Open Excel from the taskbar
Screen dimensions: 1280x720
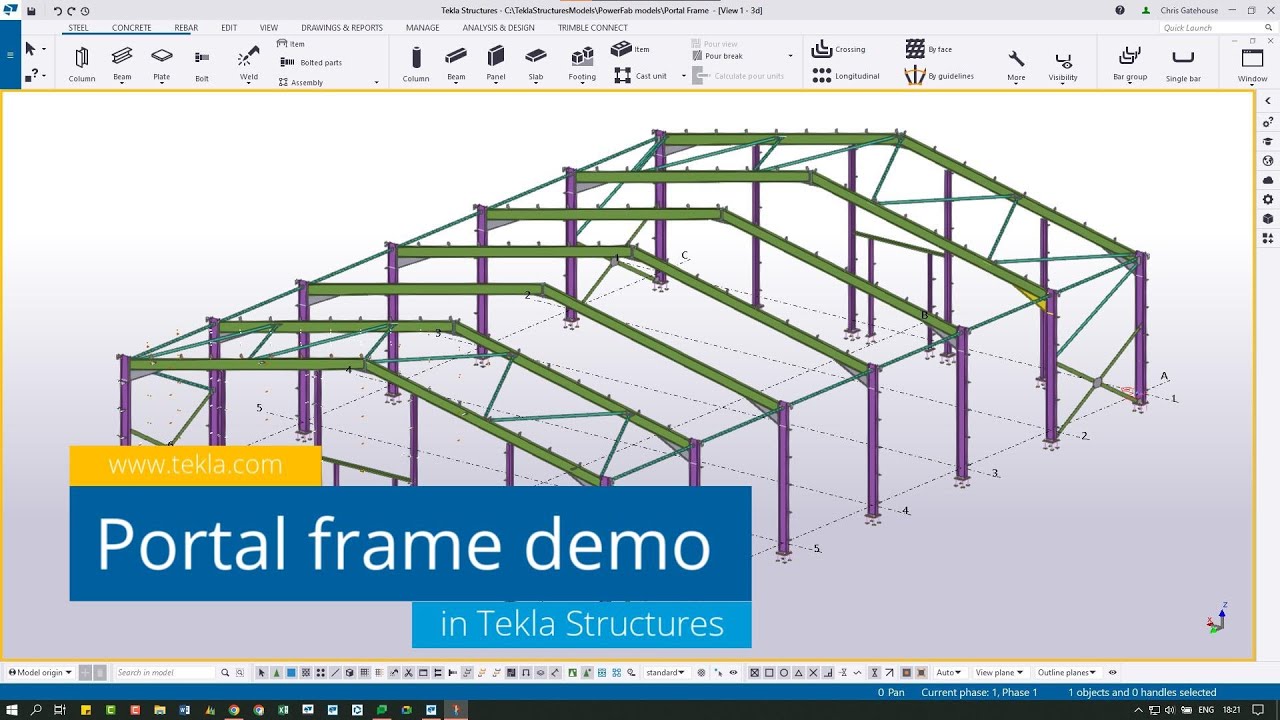pyautogui.click(x=282, y=710)
